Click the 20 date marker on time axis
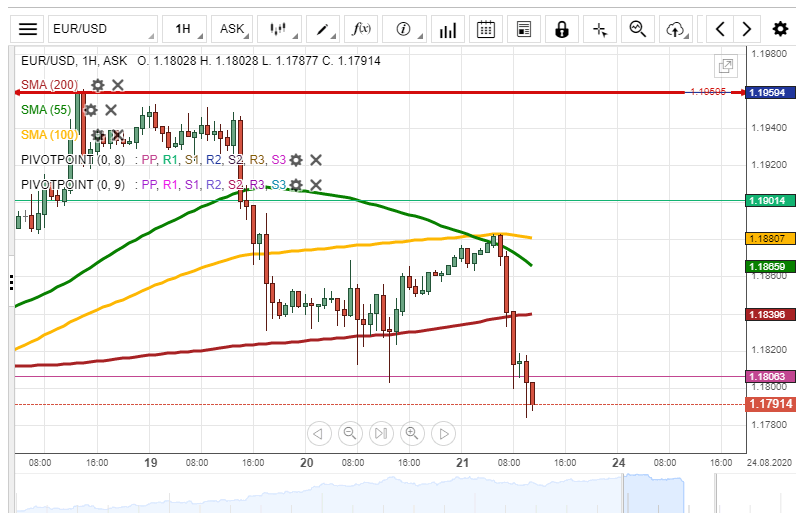Image resolution: width=802 pixels, height=520 pixels. pos(306,463)
